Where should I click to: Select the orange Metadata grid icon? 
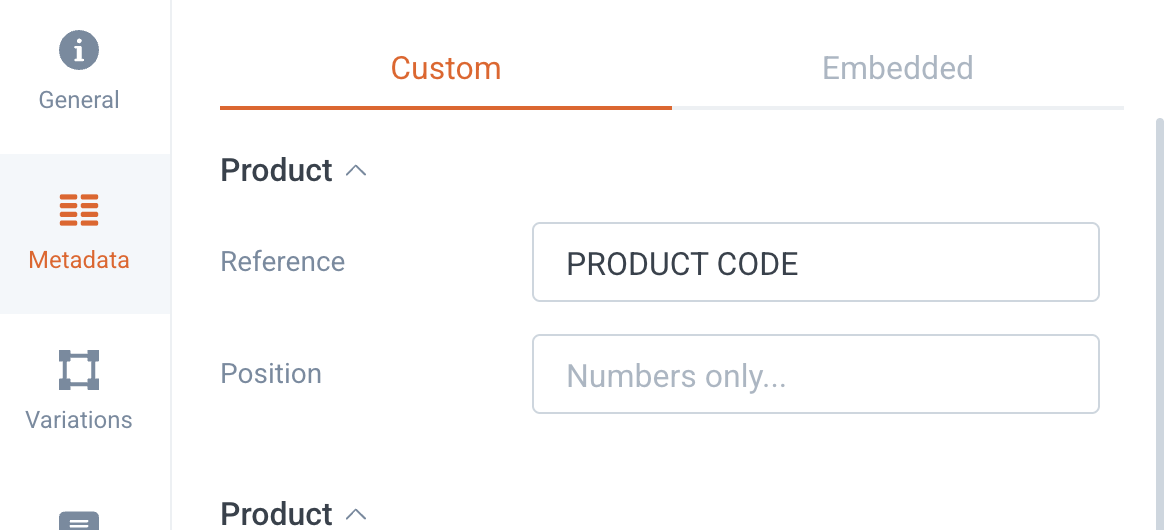point(79,210)
